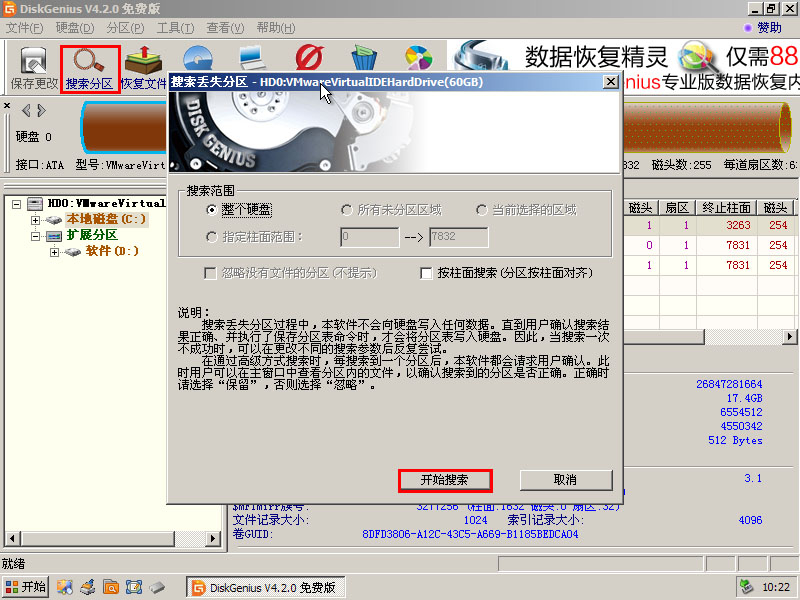
Task: Select the solid brown partition on disk map
Action: coord(125,128)
